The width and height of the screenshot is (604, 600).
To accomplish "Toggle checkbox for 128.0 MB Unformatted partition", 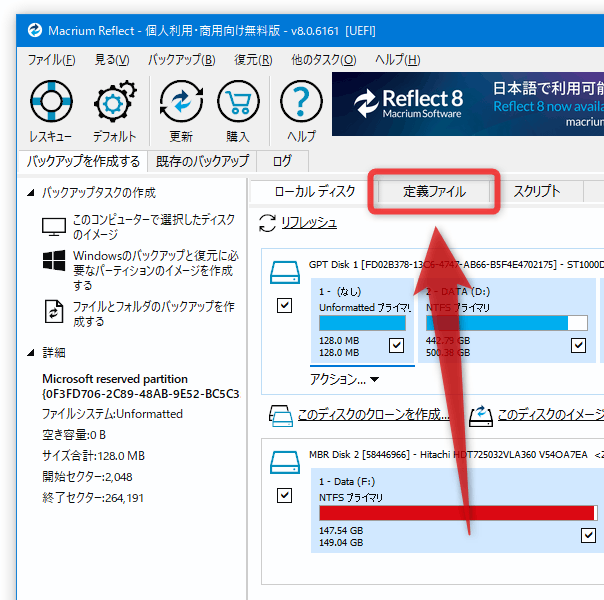I will 396,345.
